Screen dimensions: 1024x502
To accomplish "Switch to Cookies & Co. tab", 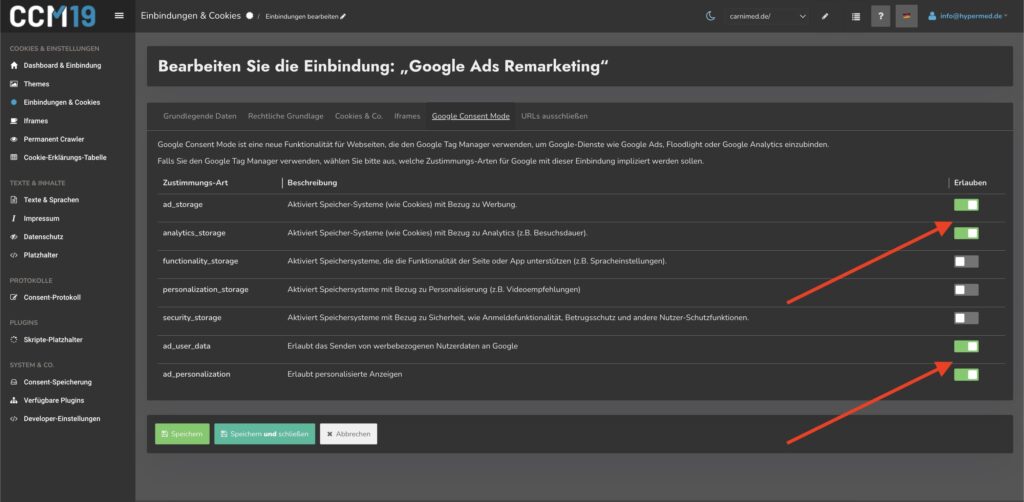I will [x=359, y=116].
